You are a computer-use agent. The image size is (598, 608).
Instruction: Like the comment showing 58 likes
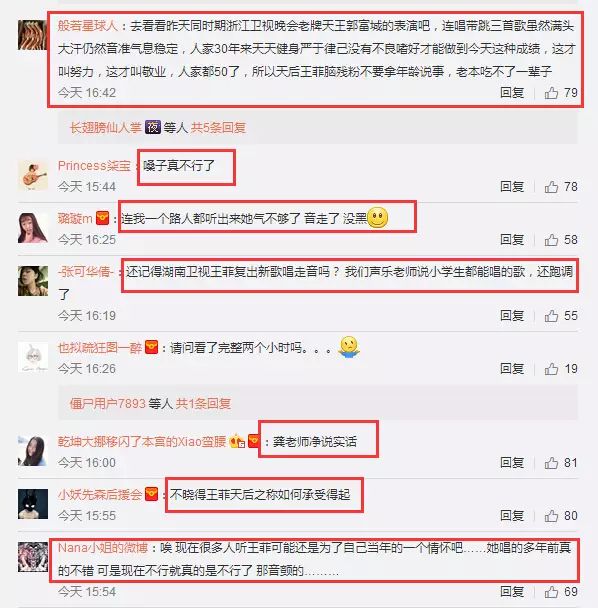coord(551,240)
